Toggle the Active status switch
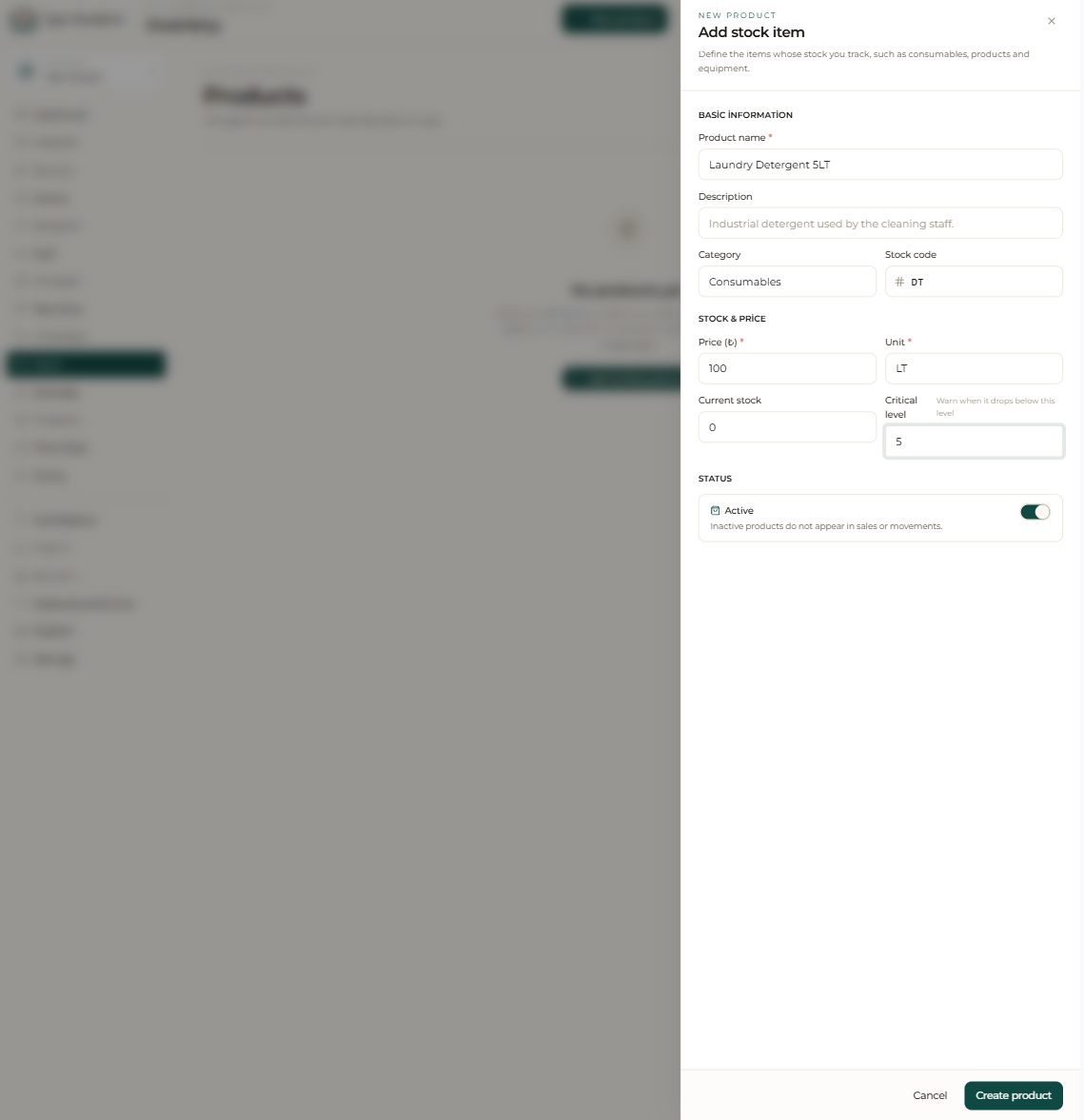 point(1035,512)
